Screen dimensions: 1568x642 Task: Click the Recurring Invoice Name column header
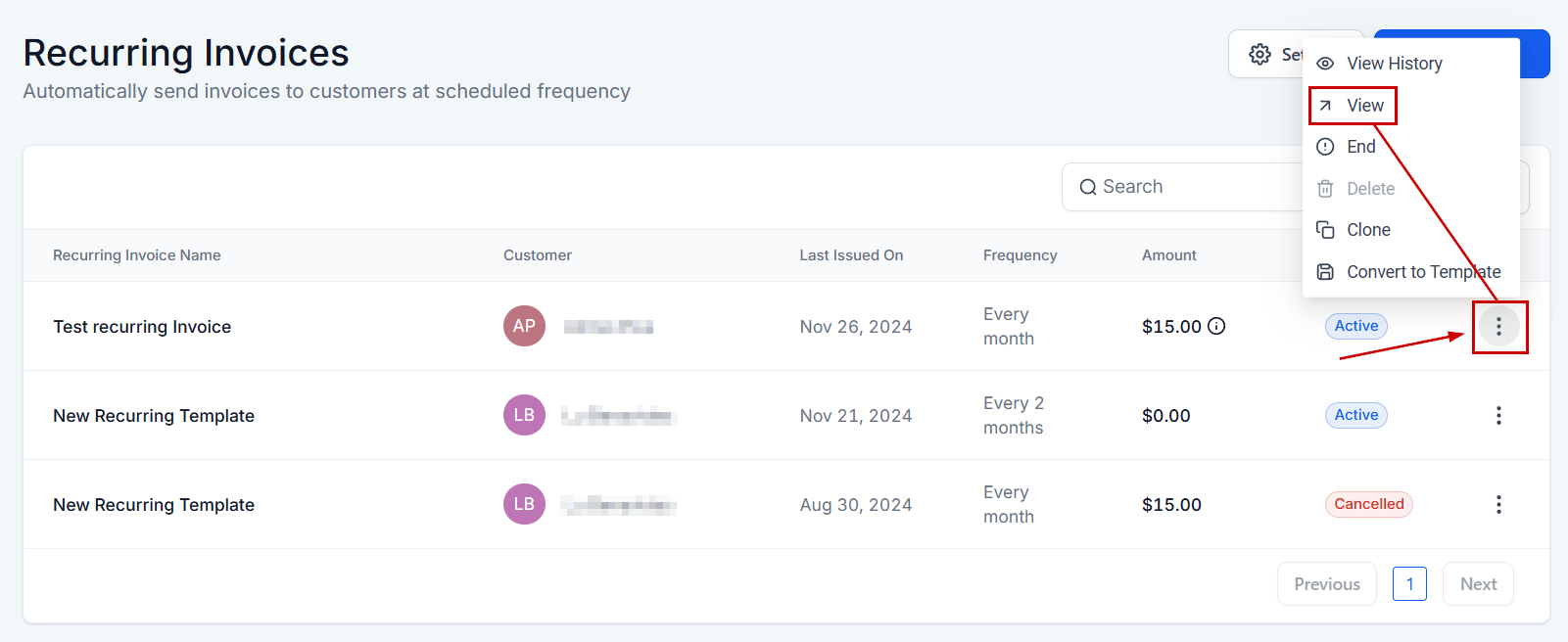[137, 255]
